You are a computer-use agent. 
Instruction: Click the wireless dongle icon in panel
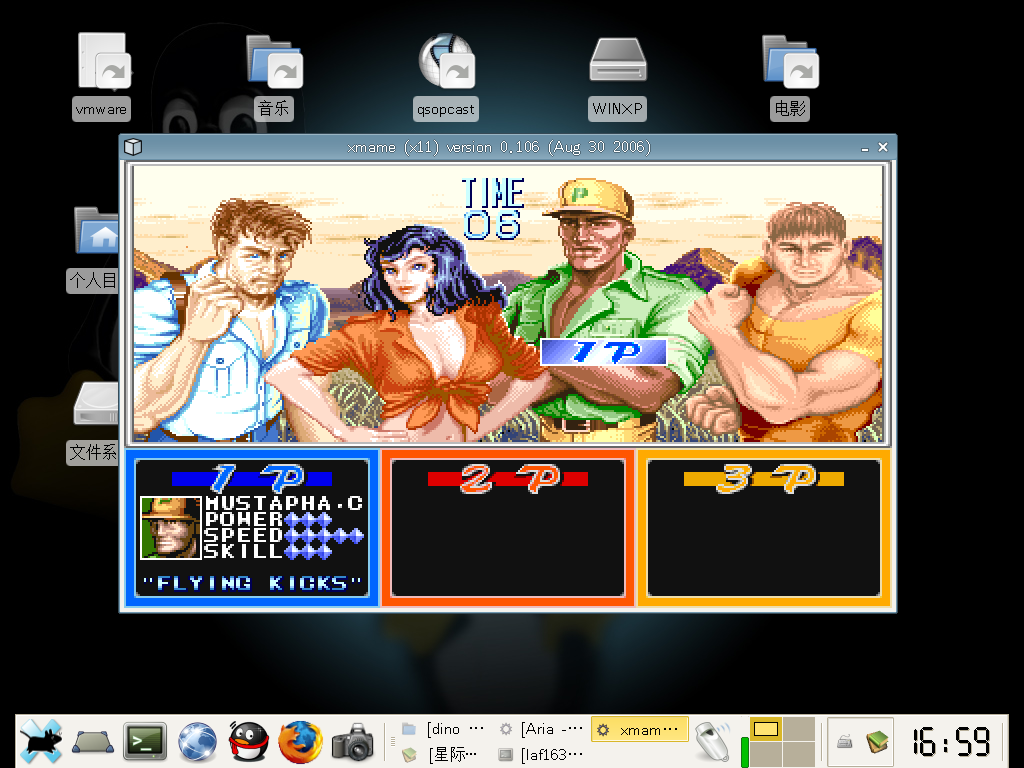point(712,741)
